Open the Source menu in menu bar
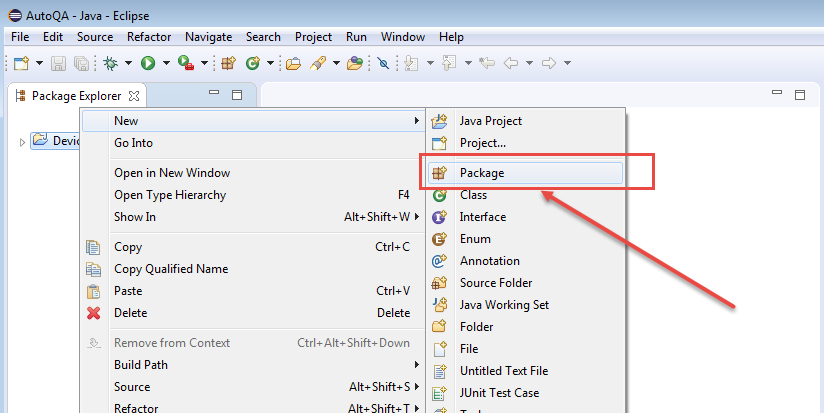This screenshot has height=413, width=824. pyautogui.click(x=95, y=37)
